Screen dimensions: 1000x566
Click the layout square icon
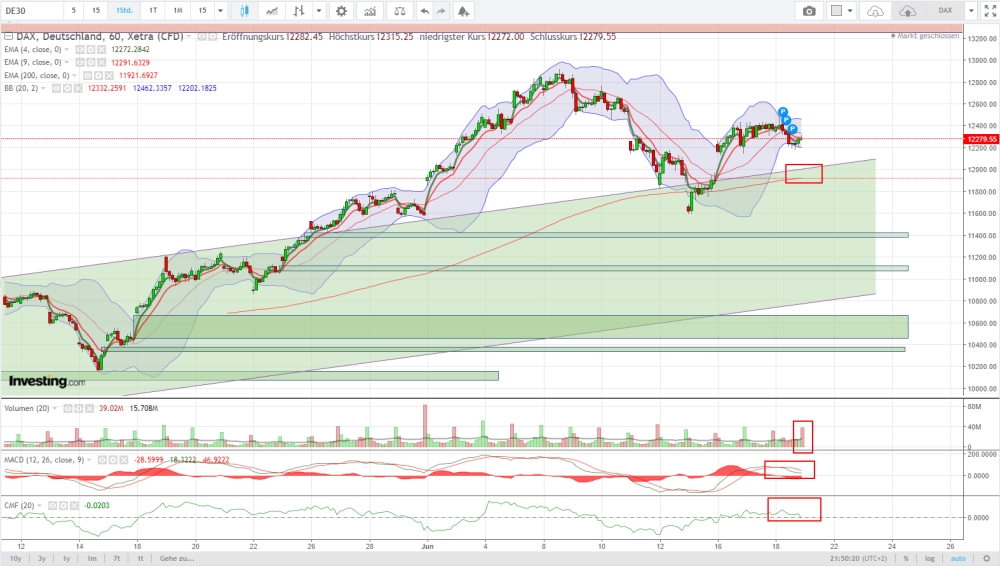tap(836, 11)
